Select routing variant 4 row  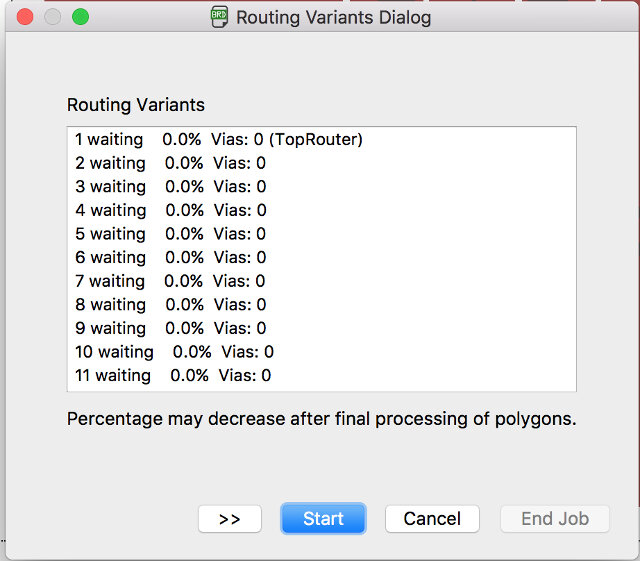(x=322, y=210)
